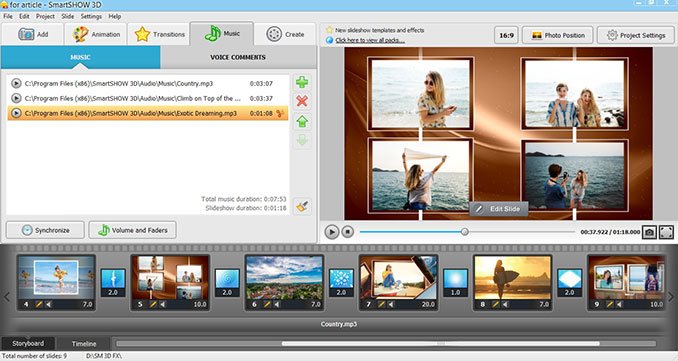Click the Synchronize button
The width and height of the screenshot is (678, 361).
tap(45, 230)
